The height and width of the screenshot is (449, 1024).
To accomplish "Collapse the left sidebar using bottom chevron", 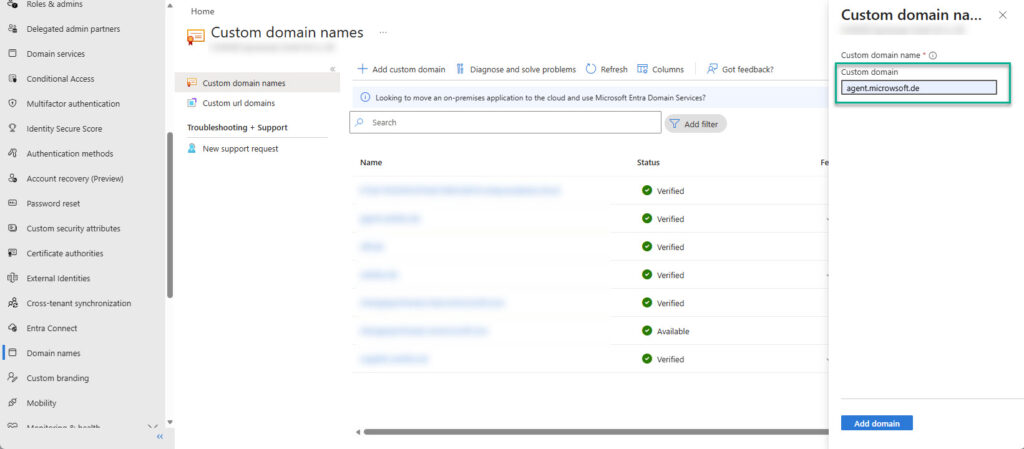I will [x=159, y=436].
